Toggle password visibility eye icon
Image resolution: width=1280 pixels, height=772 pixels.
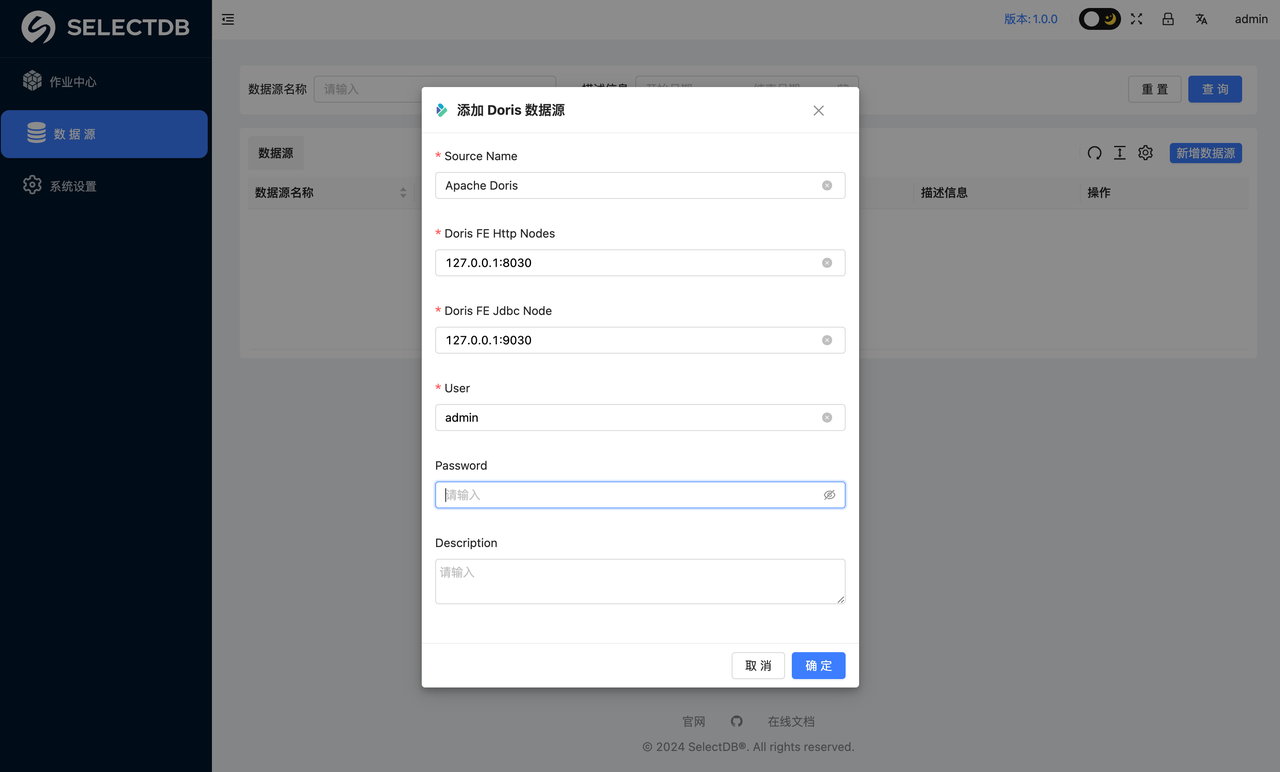pos(829,495)
